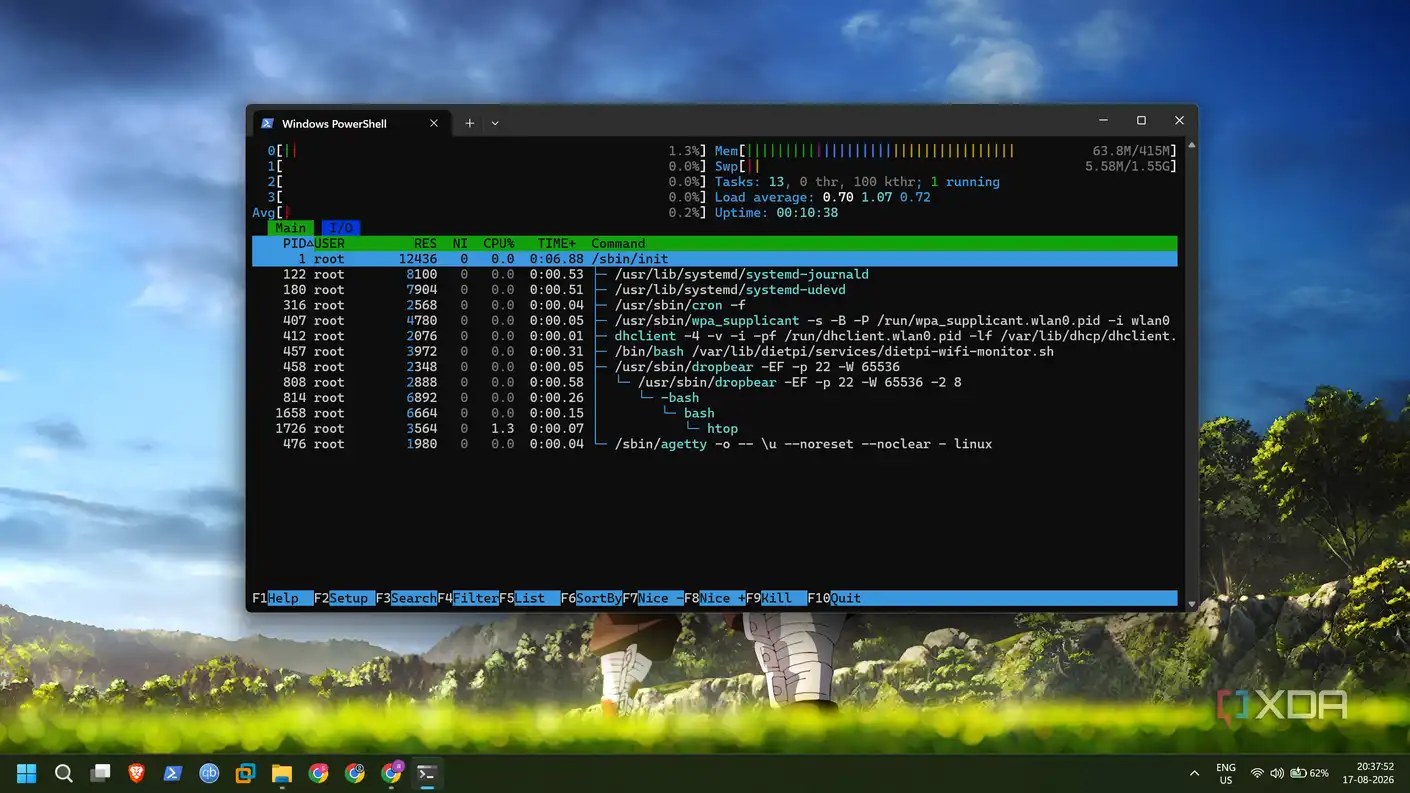Open the battery 62% tray indicator

[1309, 773]
